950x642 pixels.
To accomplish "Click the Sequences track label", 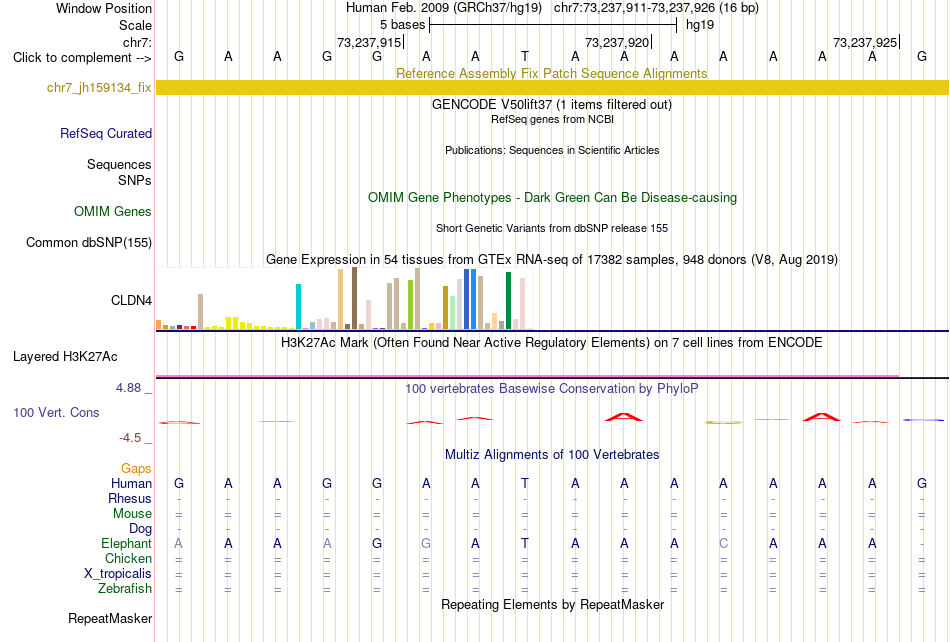I will (119, 164).
